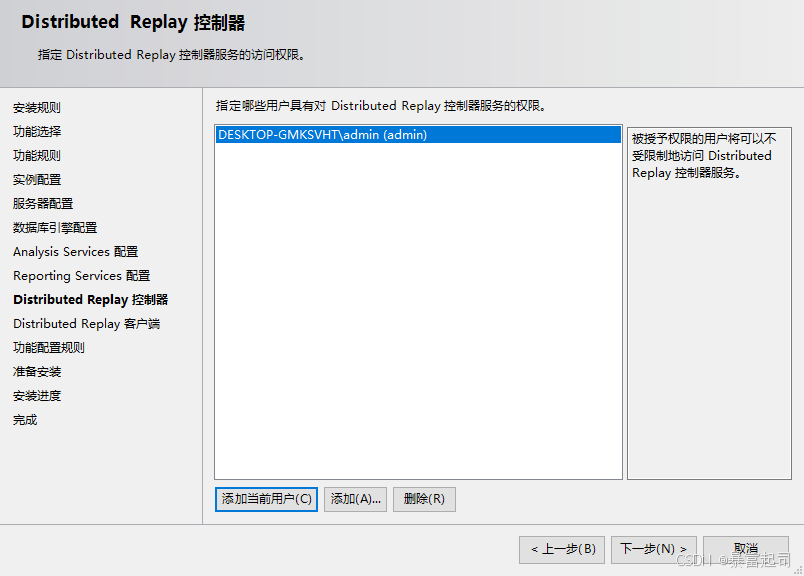
Task: Select DESKTOP-GMKSVHT\admin user entry
Action: pos(322,135)
